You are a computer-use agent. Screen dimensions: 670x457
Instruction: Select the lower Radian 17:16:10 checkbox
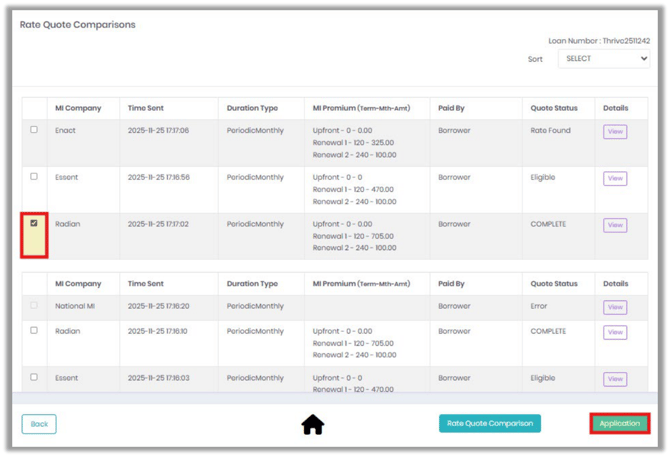tap(34, 330)
